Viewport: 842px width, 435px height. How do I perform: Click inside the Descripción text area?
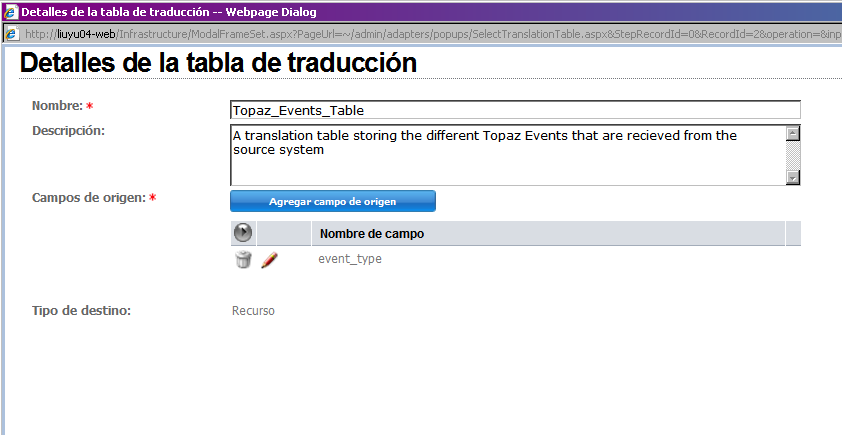(508, 156)
